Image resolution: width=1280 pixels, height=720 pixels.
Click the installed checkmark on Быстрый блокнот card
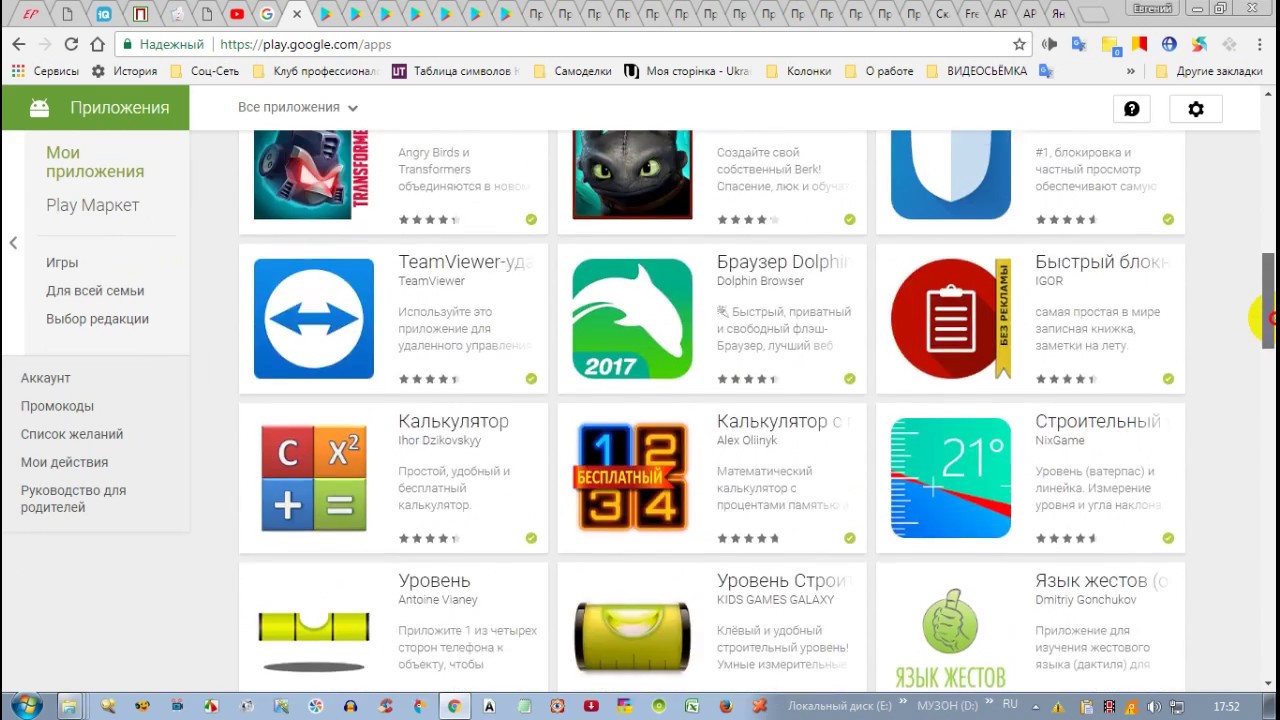(x=1168, y=379)
